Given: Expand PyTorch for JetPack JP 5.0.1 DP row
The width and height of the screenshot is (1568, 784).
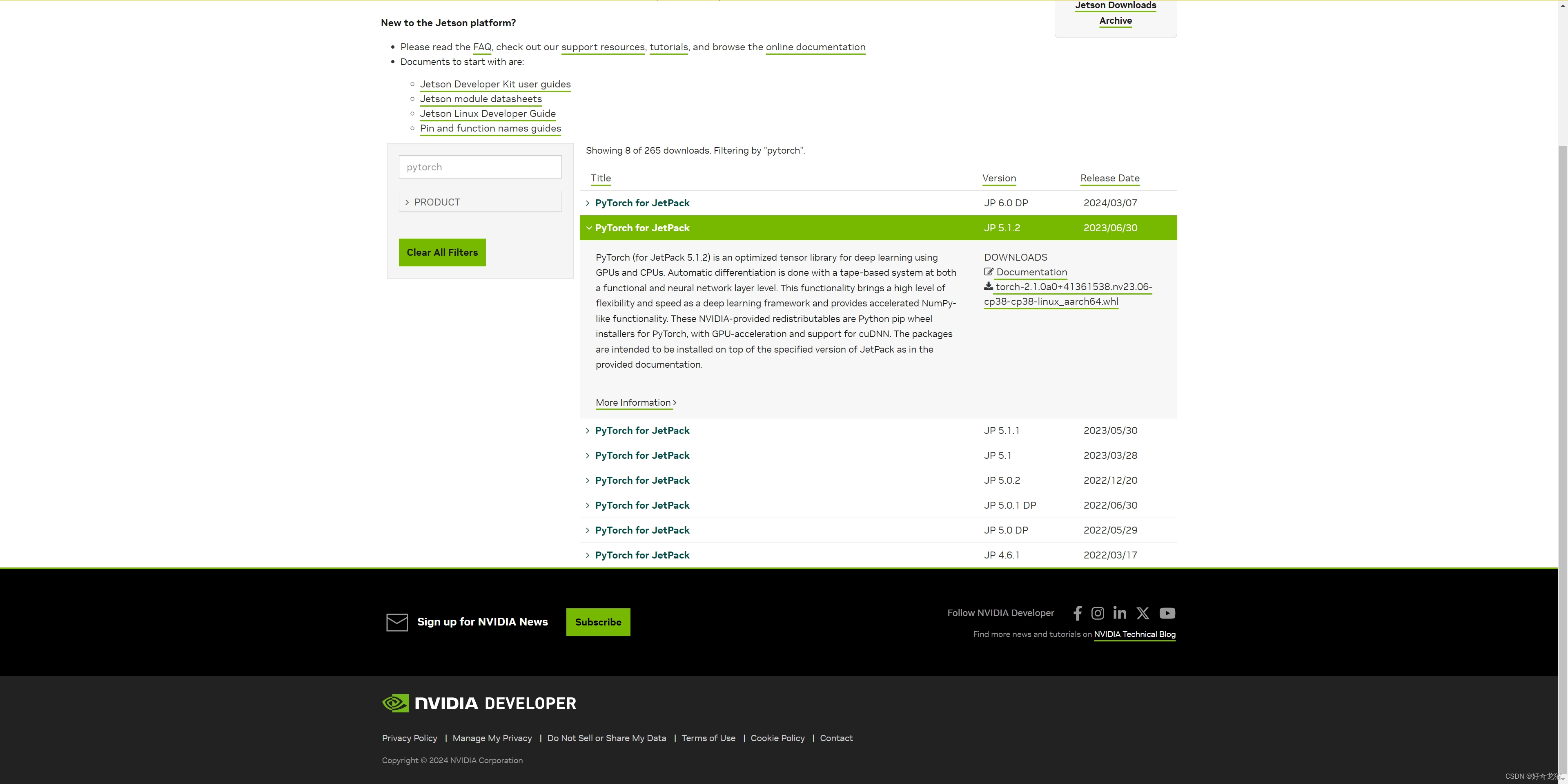Looking at the screenshot, I should [878, 506].
